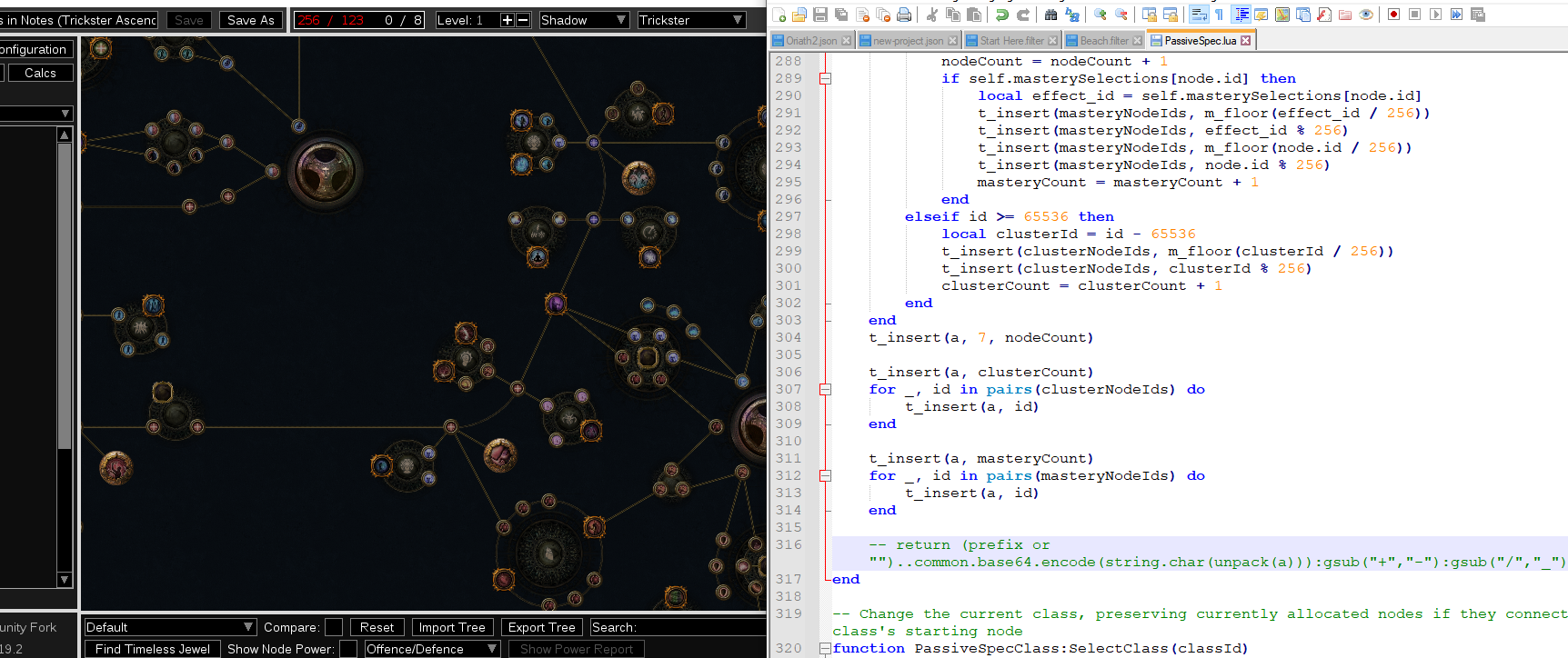
Task: Enable Show Node Power checkbox
Action: point(348,649)
